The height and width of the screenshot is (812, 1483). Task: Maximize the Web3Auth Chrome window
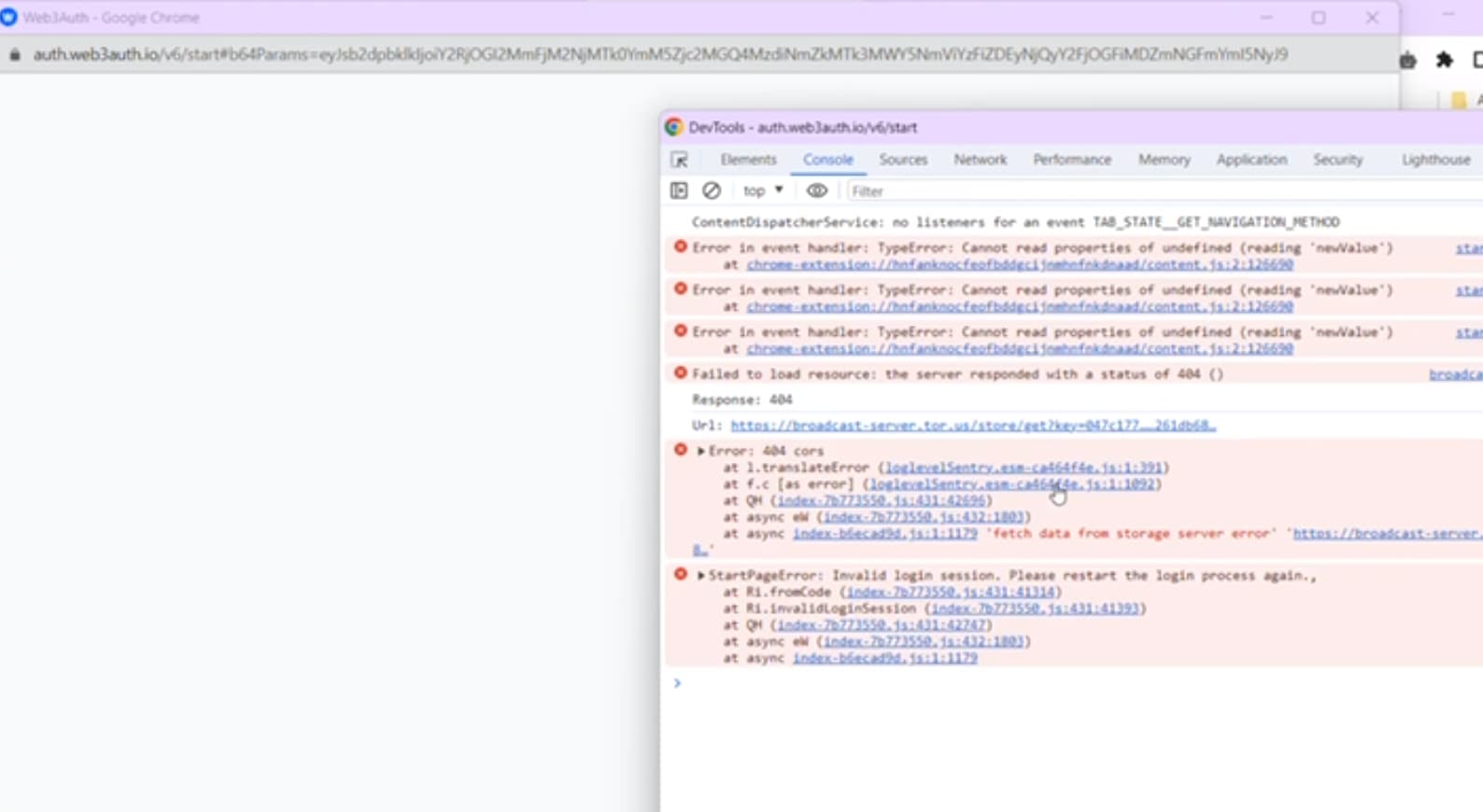[1319, 18]
